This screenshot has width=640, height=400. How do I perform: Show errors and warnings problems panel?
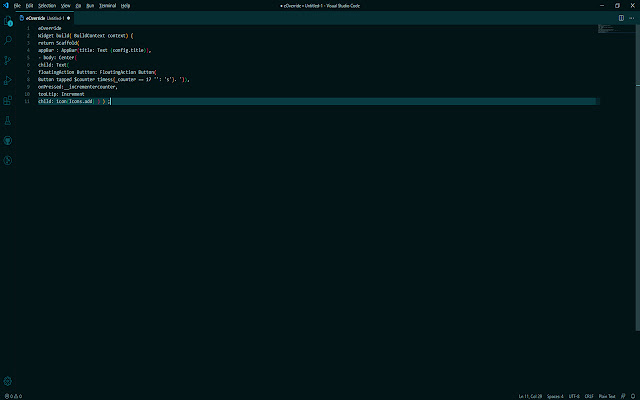click(x=13, y=396)
